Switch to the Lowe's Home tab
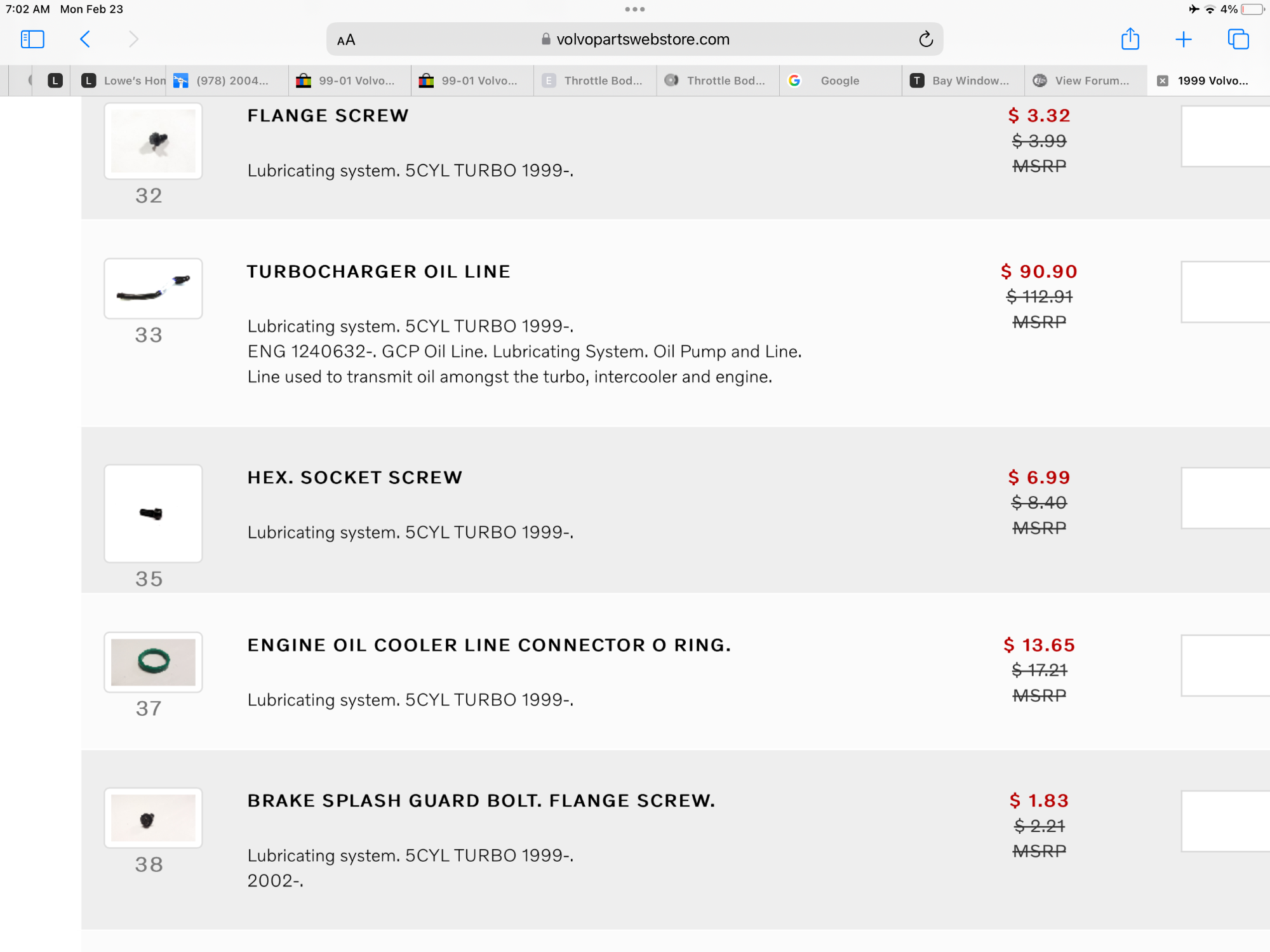1270x952 pixels. pos(124,81)
